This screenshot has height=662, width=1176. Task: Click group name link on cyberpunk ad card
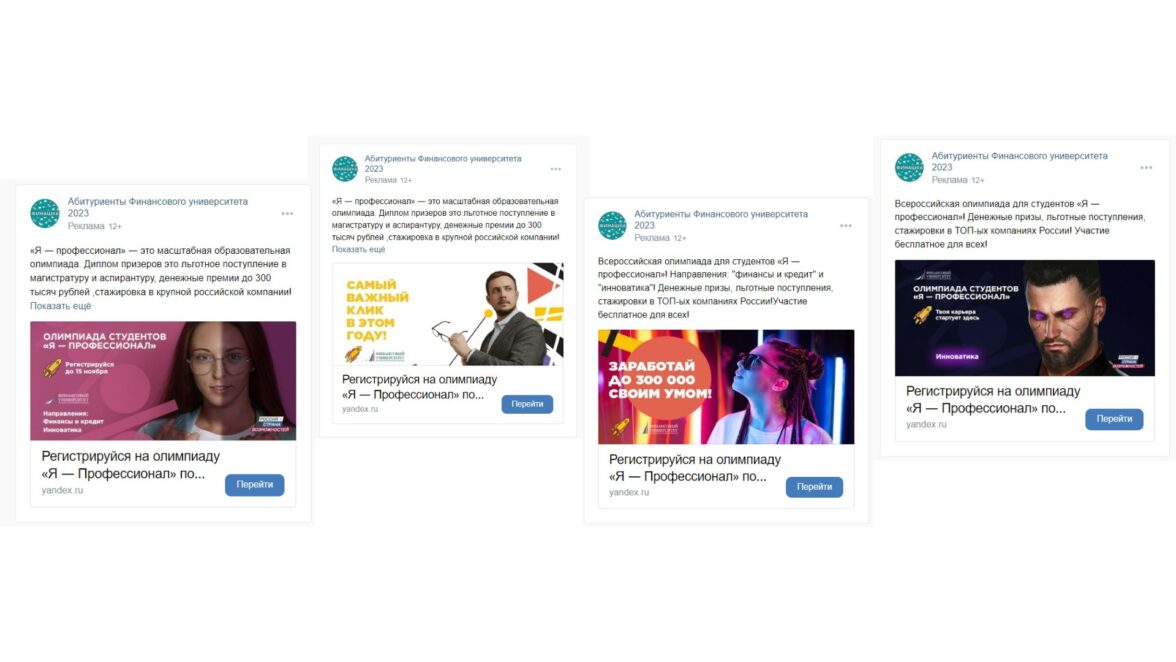1019,161
